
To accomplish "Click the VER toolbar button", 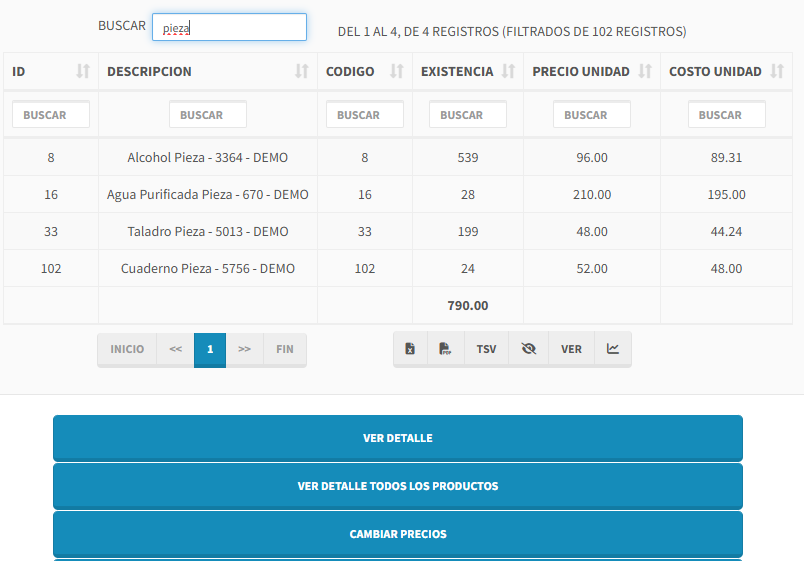I will pyautogui.click(x=571, y=349).
